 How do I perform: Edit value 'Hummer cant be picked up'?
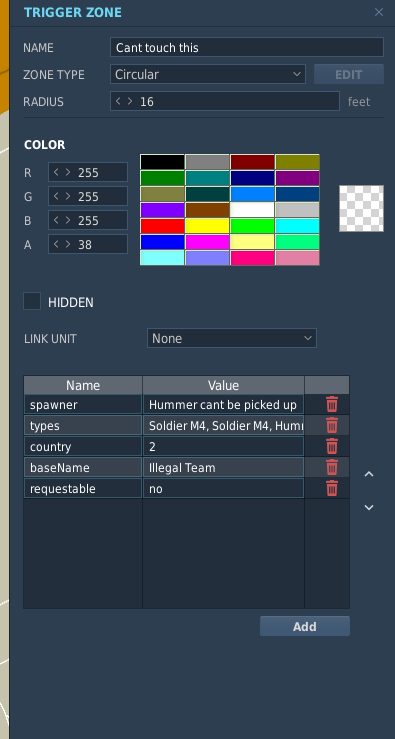223,404
